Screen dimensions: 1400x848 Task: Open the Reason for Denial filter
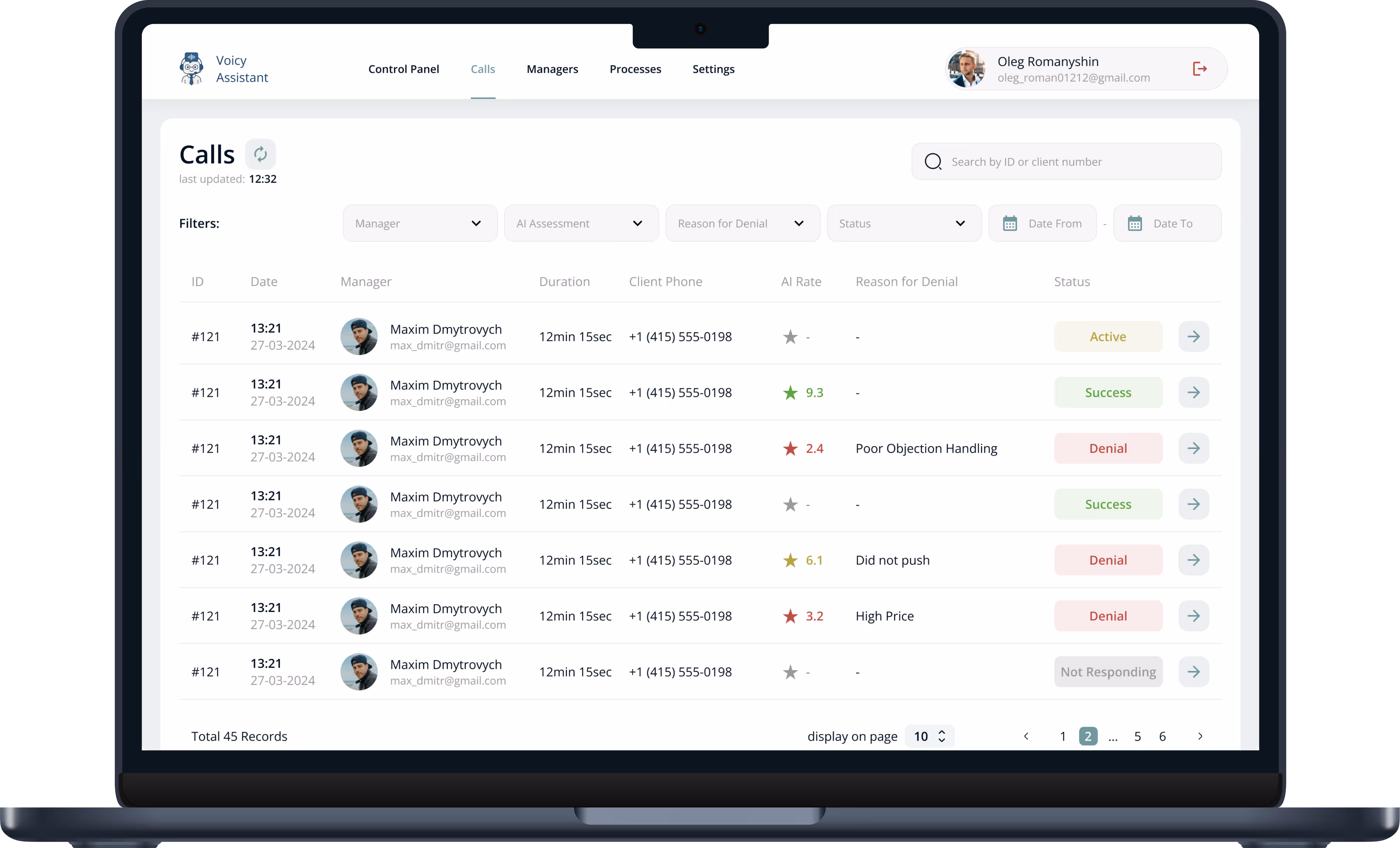click(742, 223)
